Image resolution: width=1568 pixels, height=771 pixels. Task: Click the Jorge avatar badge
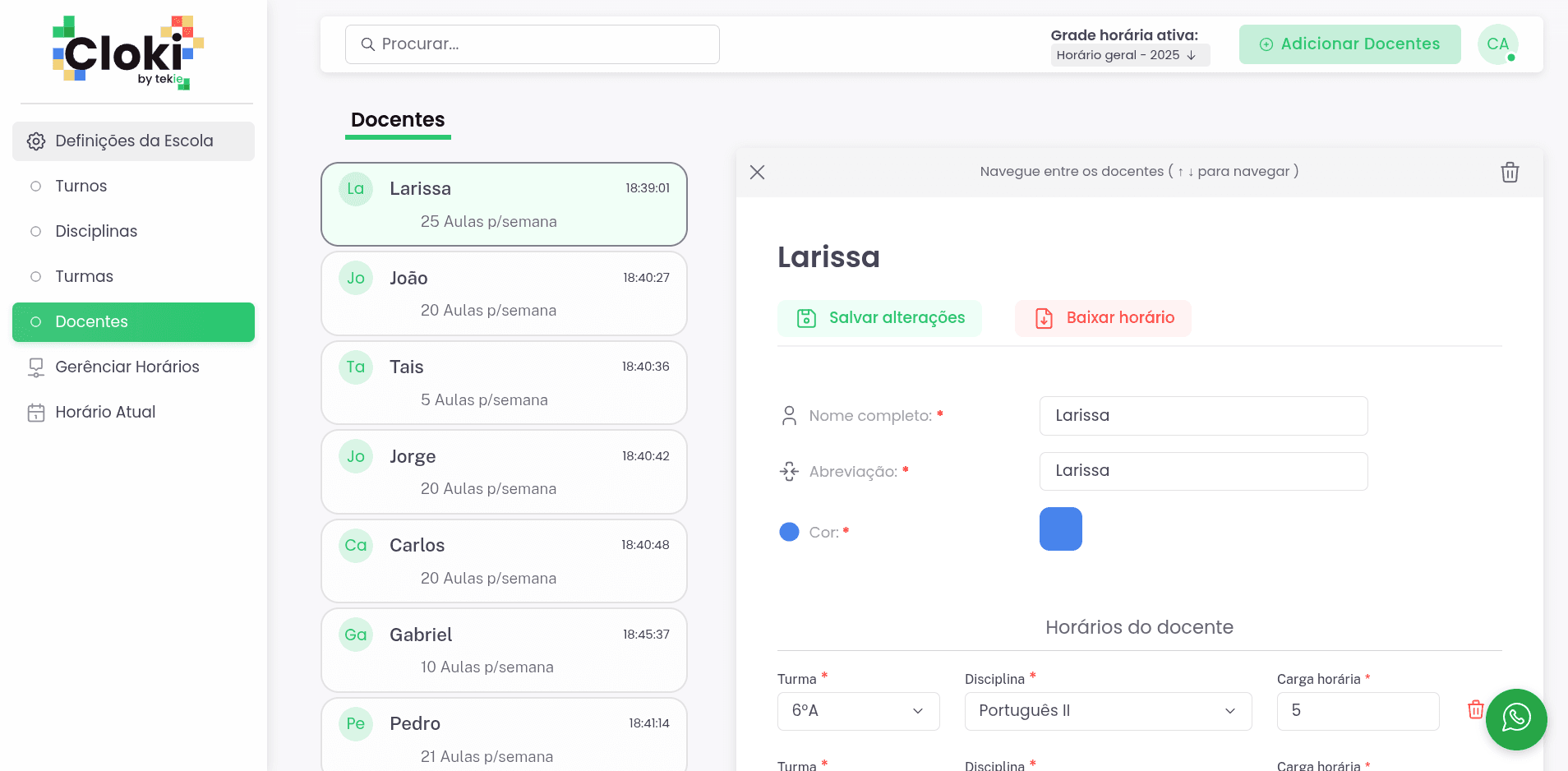(356, 457)
